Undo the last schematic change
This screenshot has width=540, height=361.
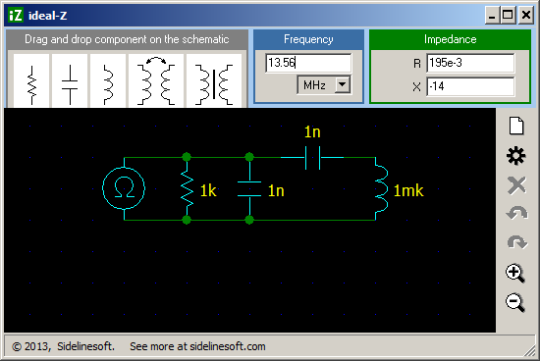coord(517,213)
